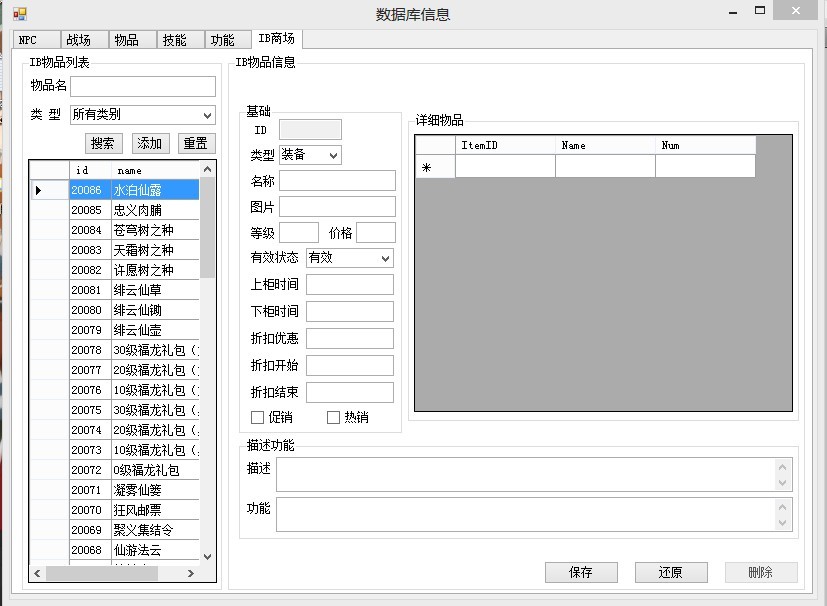Expand the 装备 type dropdown
The height and width of the screenshot is (606, 827).
[x=310, y=155]
